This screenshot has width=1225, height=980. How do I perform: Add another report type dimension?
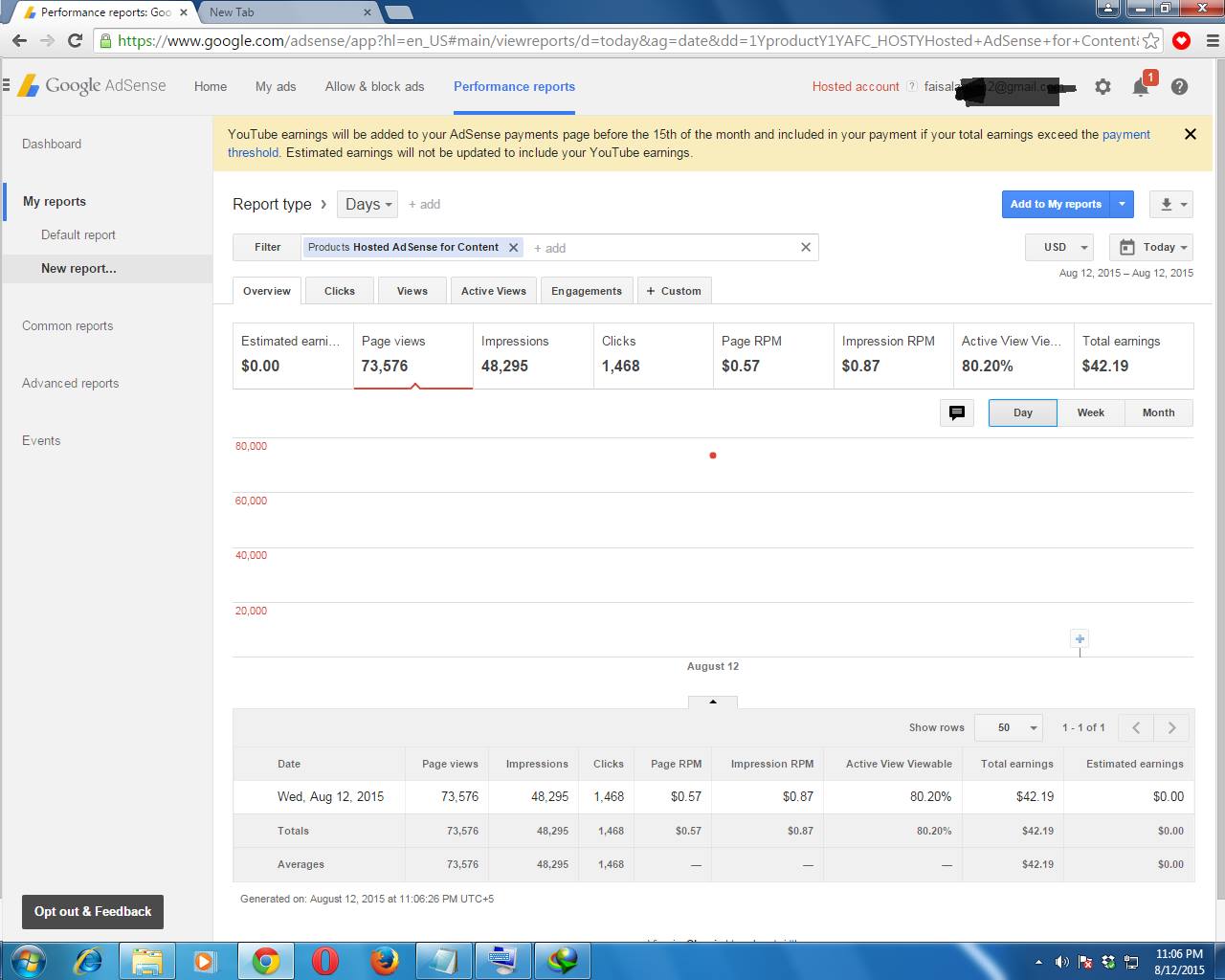coord(424,204)
